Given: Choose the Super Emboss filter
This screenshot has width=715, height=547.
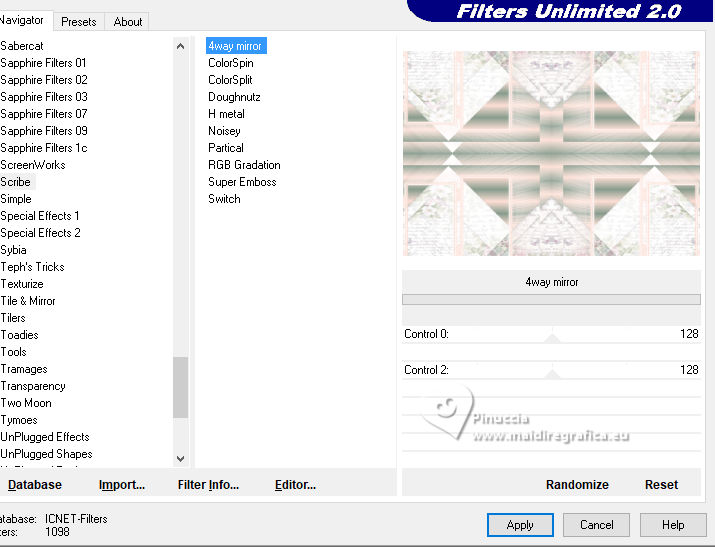Looking at the screenshot, I should click(x=242, y=182).
